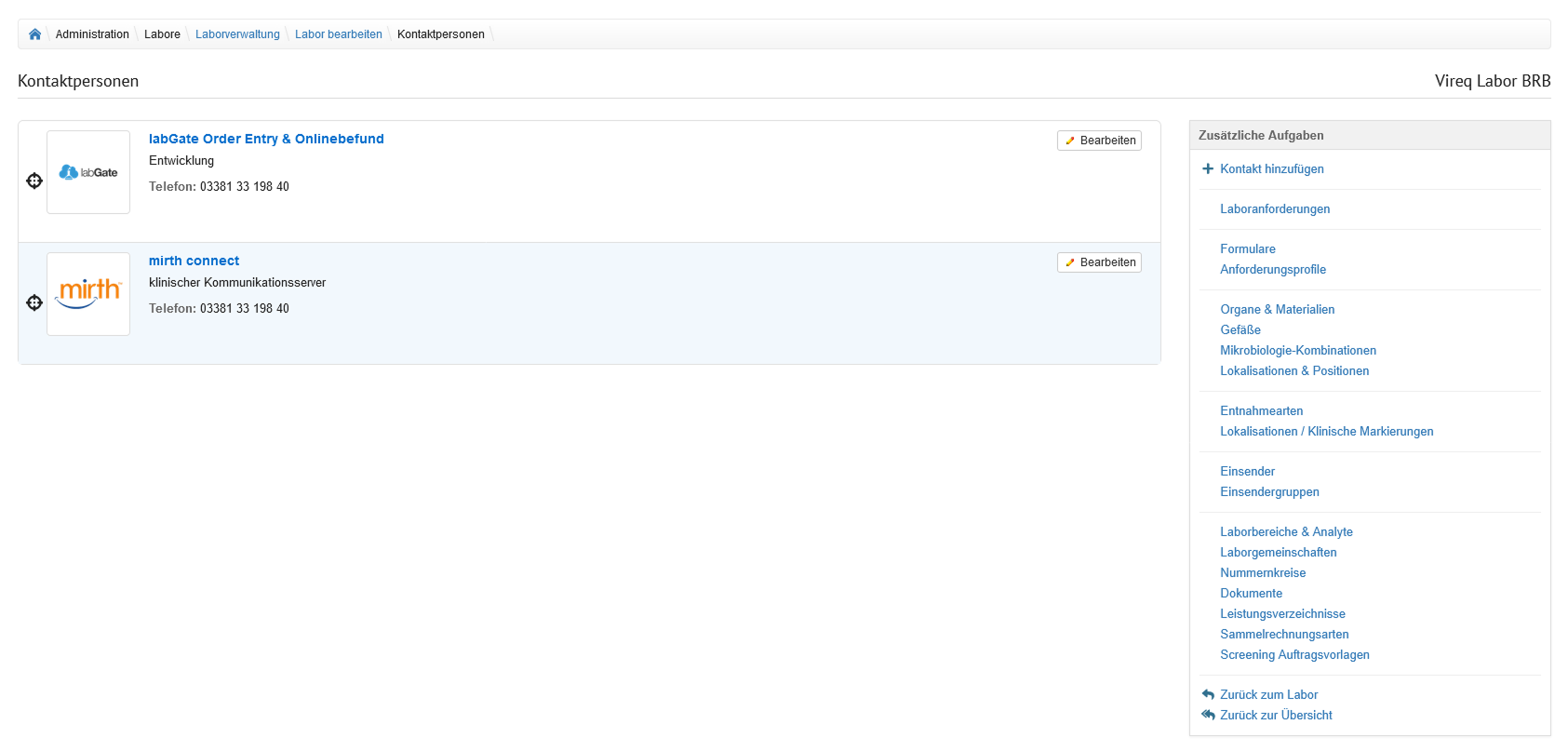1568x751 pixels.
Task: Edit the labGate Order Entry contact
Action: coord(1099,141)
